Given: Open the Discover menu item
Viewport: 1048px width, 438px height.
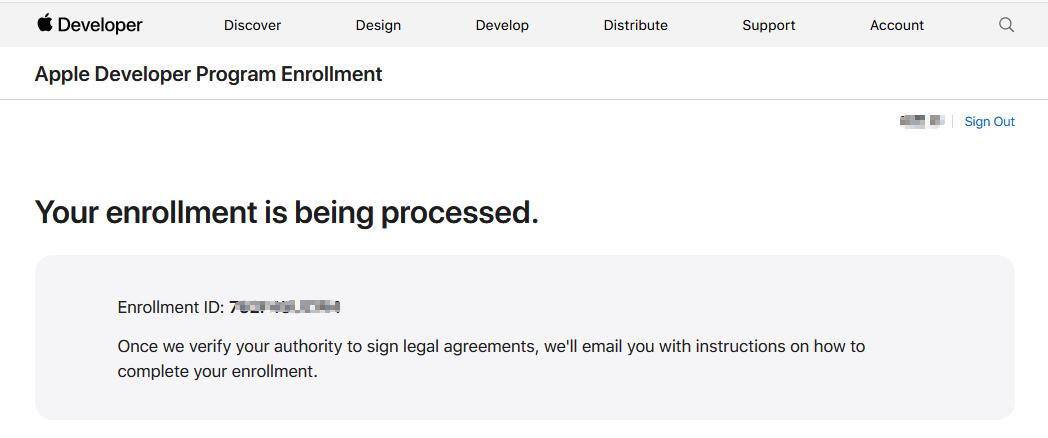Looking at the screenshot, I should pyautogui.click(x=252, y=25).
